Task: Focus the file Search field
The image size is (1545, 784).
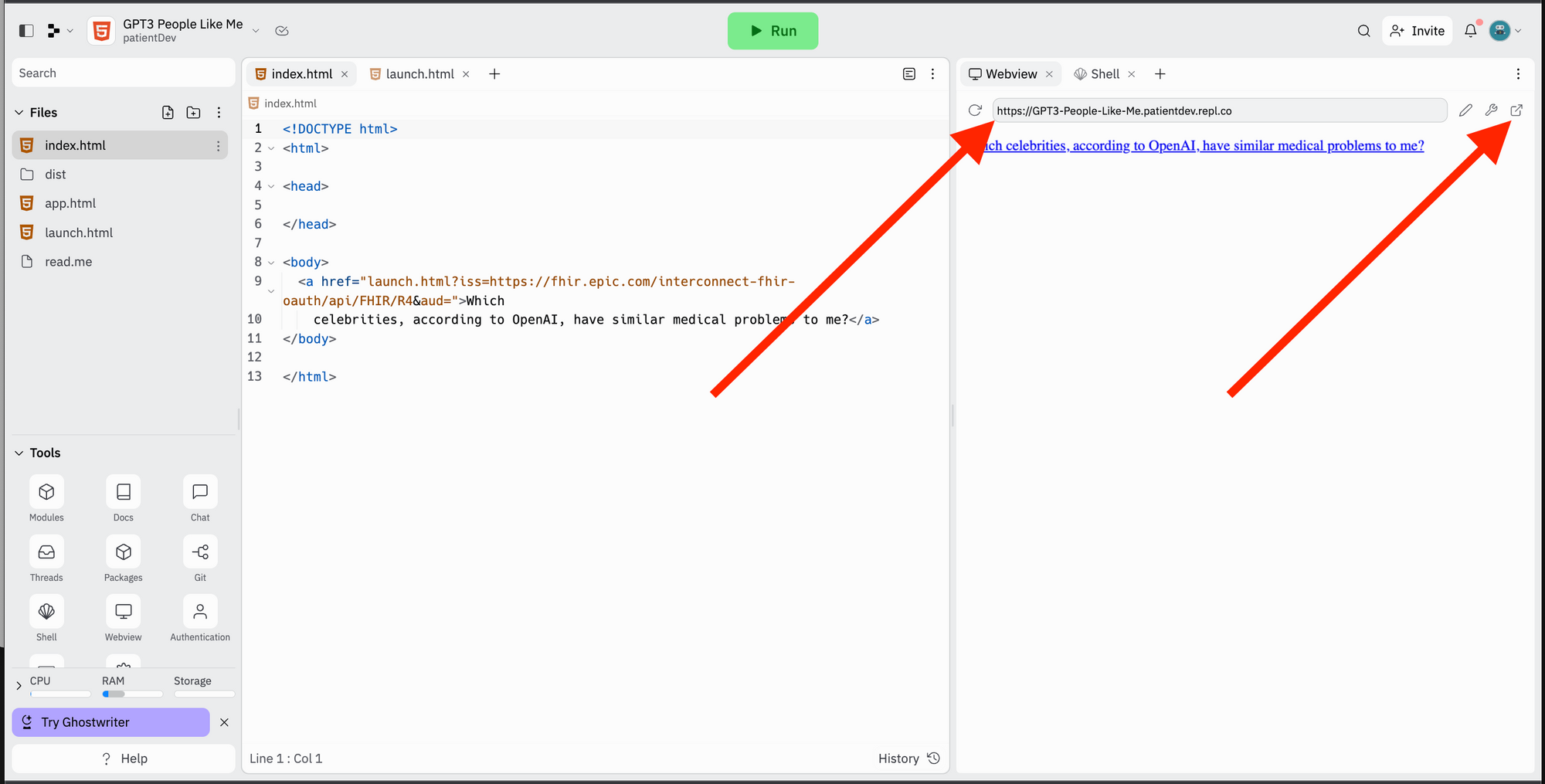Action: tap(124, 73)
